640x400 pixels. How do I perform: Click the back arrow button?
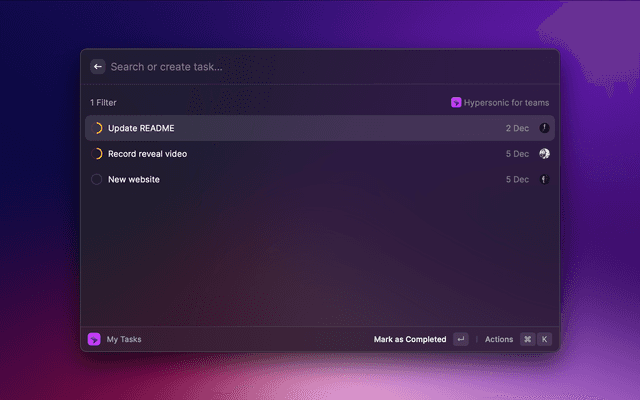pyautogui.click(x=98, y=67)
